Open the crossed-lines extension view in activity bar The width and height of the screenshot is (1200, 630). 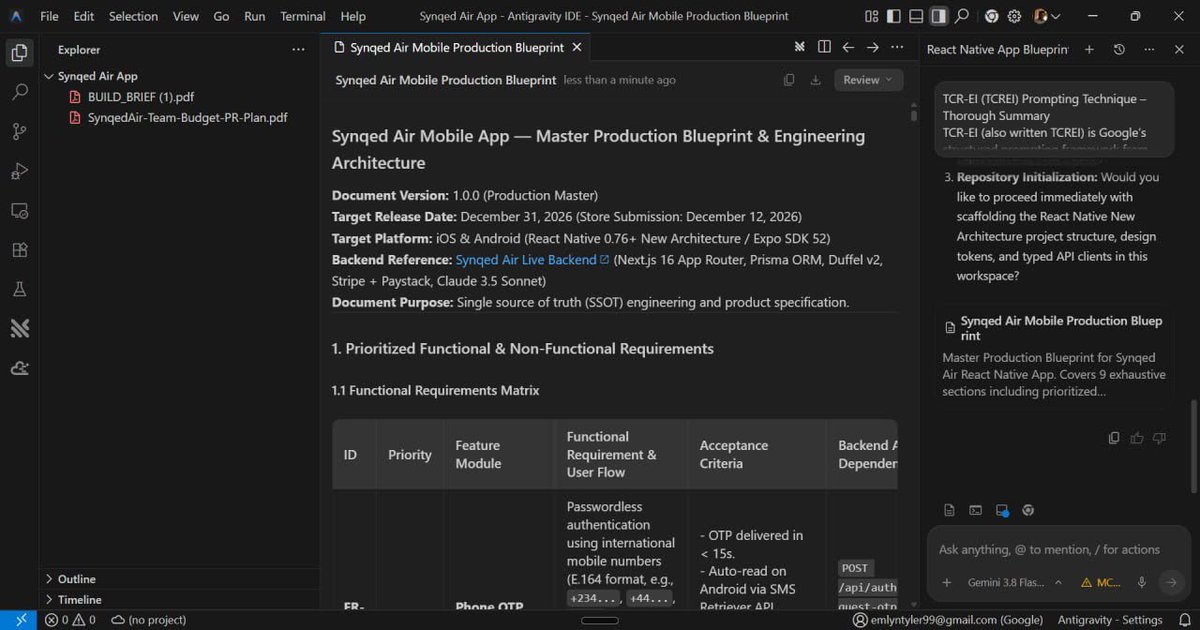click(x=19, y=328)
